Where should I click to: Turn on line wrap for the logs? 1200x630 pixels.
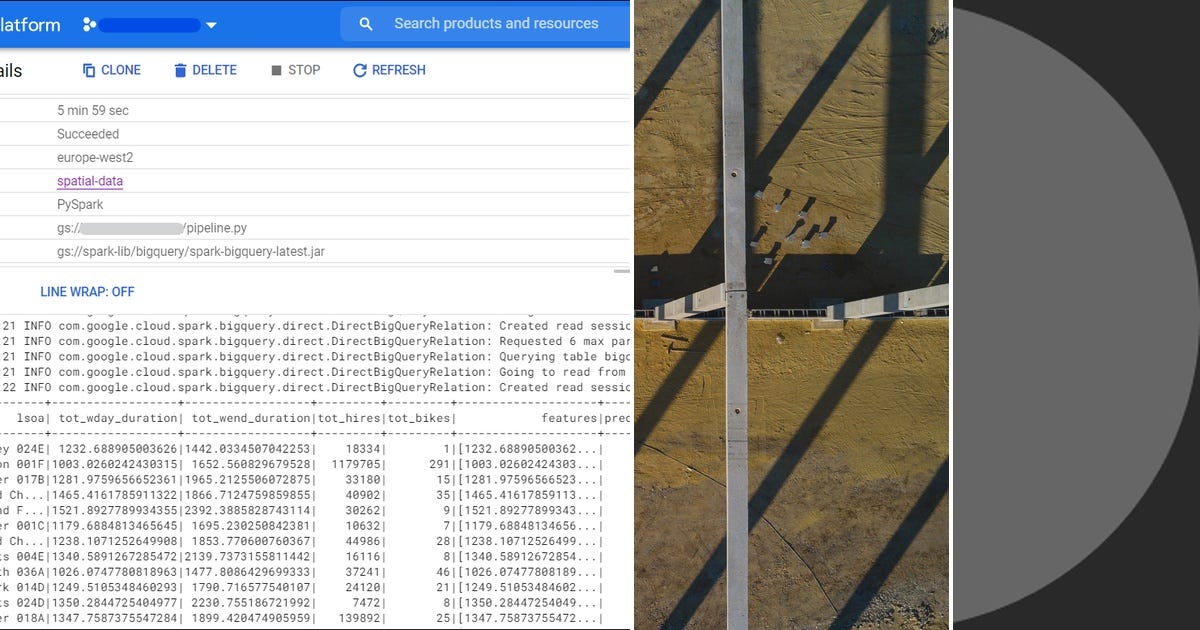point(88,291)
